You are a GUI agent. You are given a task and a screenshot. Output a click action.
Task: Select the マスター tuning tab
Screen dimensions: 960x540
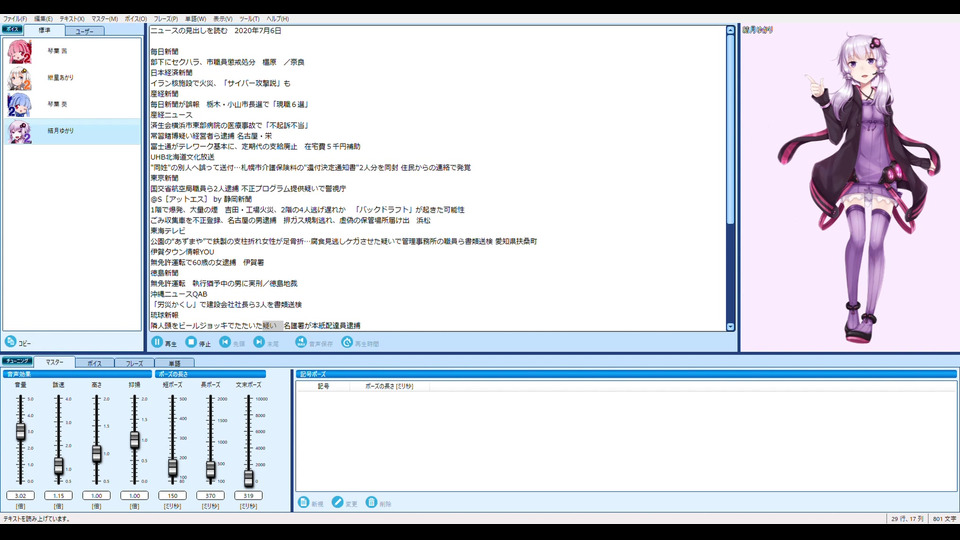(x=54, y=362)
